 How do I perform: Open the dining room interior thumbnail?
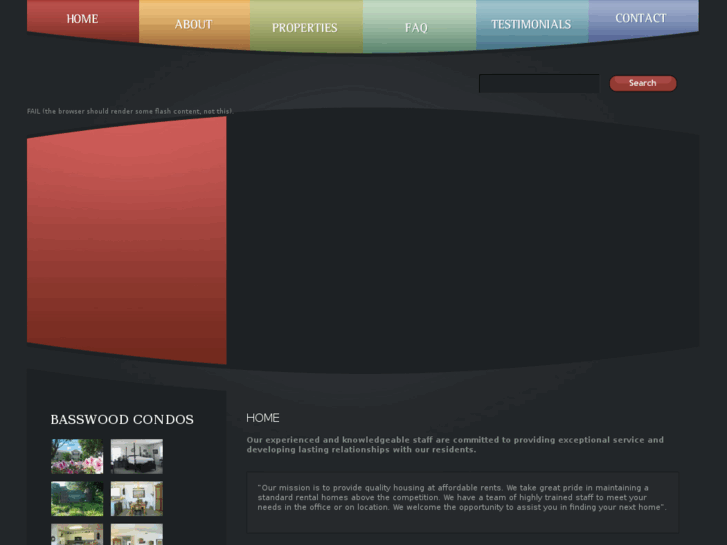pyautogui.click(x=137, y=499)
